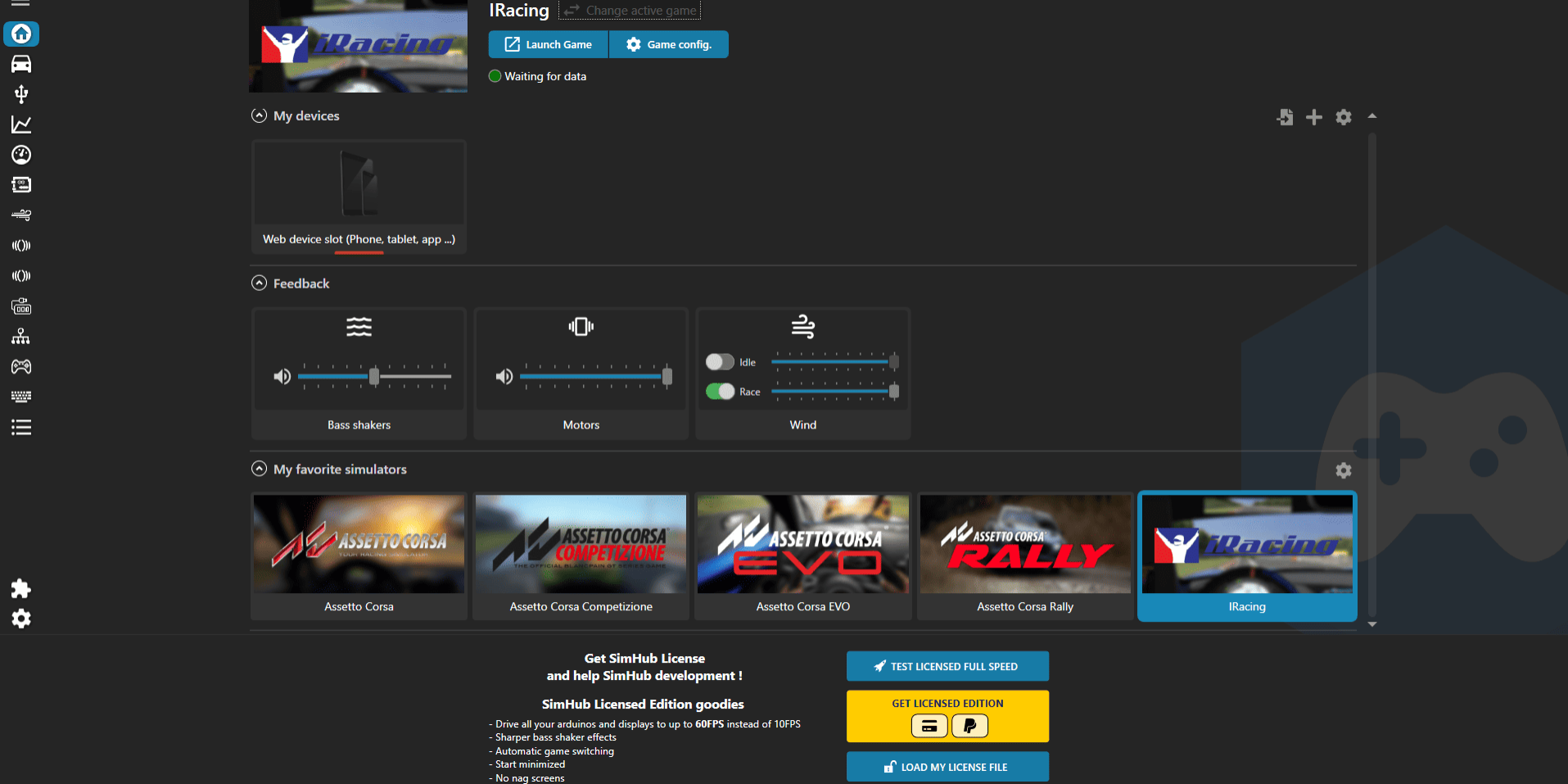Select the car games icon in the sidebar

click(x=20, y=63)
